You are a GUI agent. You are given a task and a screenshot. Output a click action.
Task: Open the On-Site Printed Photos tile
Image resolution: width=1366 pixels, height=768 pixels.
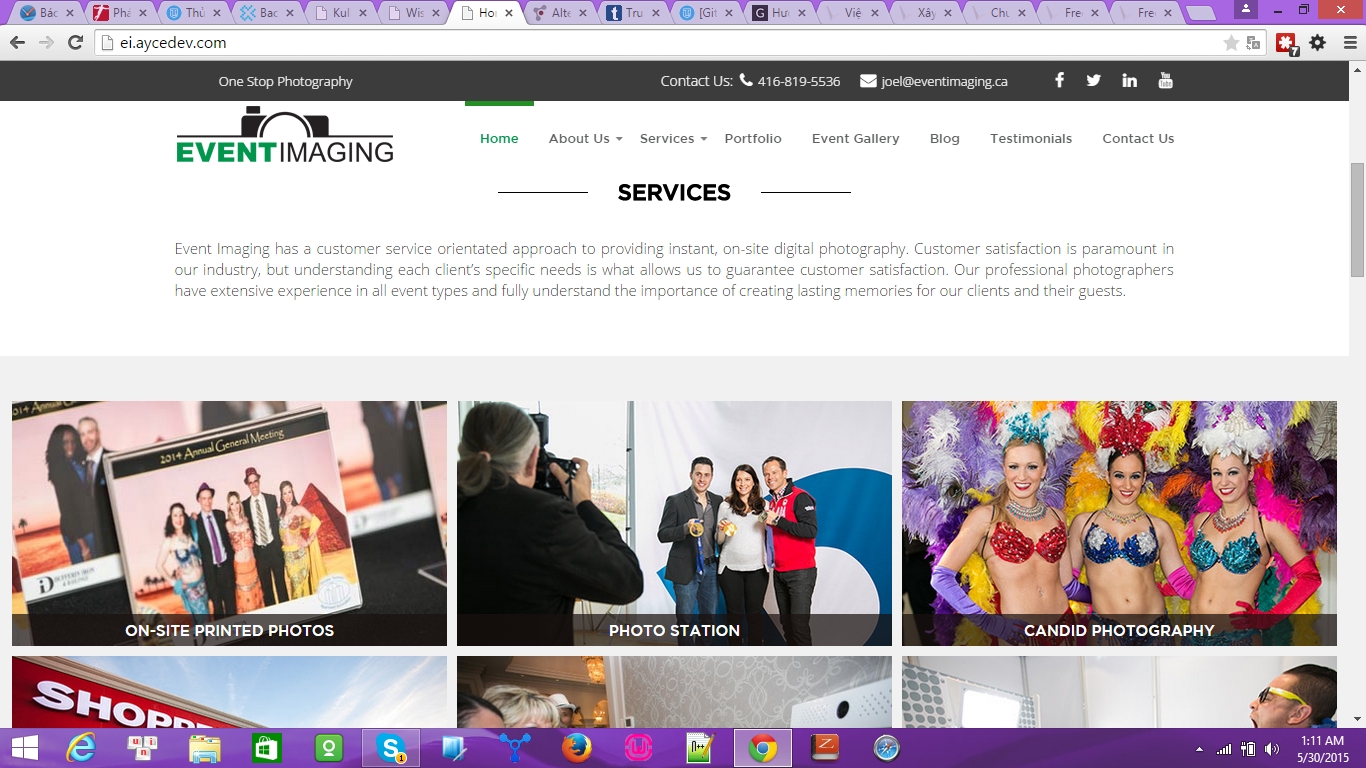click(x=229, y=523)
